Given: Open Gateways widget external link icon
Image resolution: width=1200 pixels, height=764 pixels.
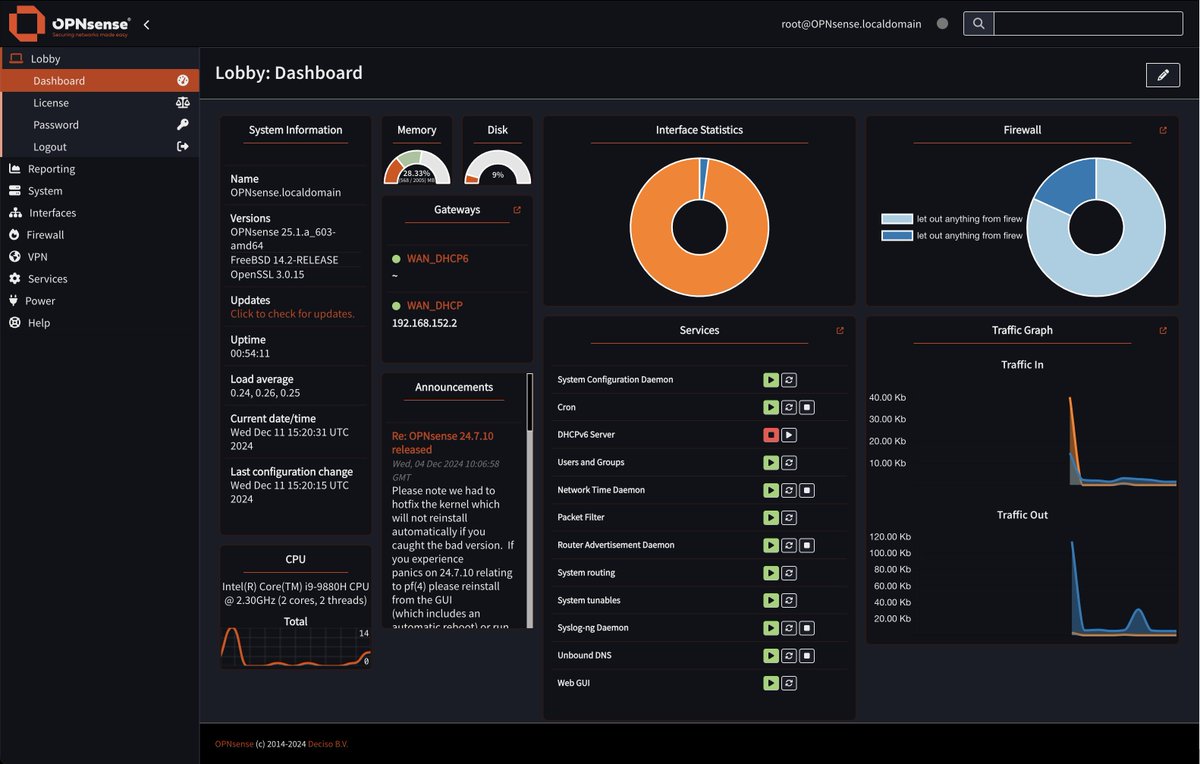Looking at the screenshot, I should point(517,210).
